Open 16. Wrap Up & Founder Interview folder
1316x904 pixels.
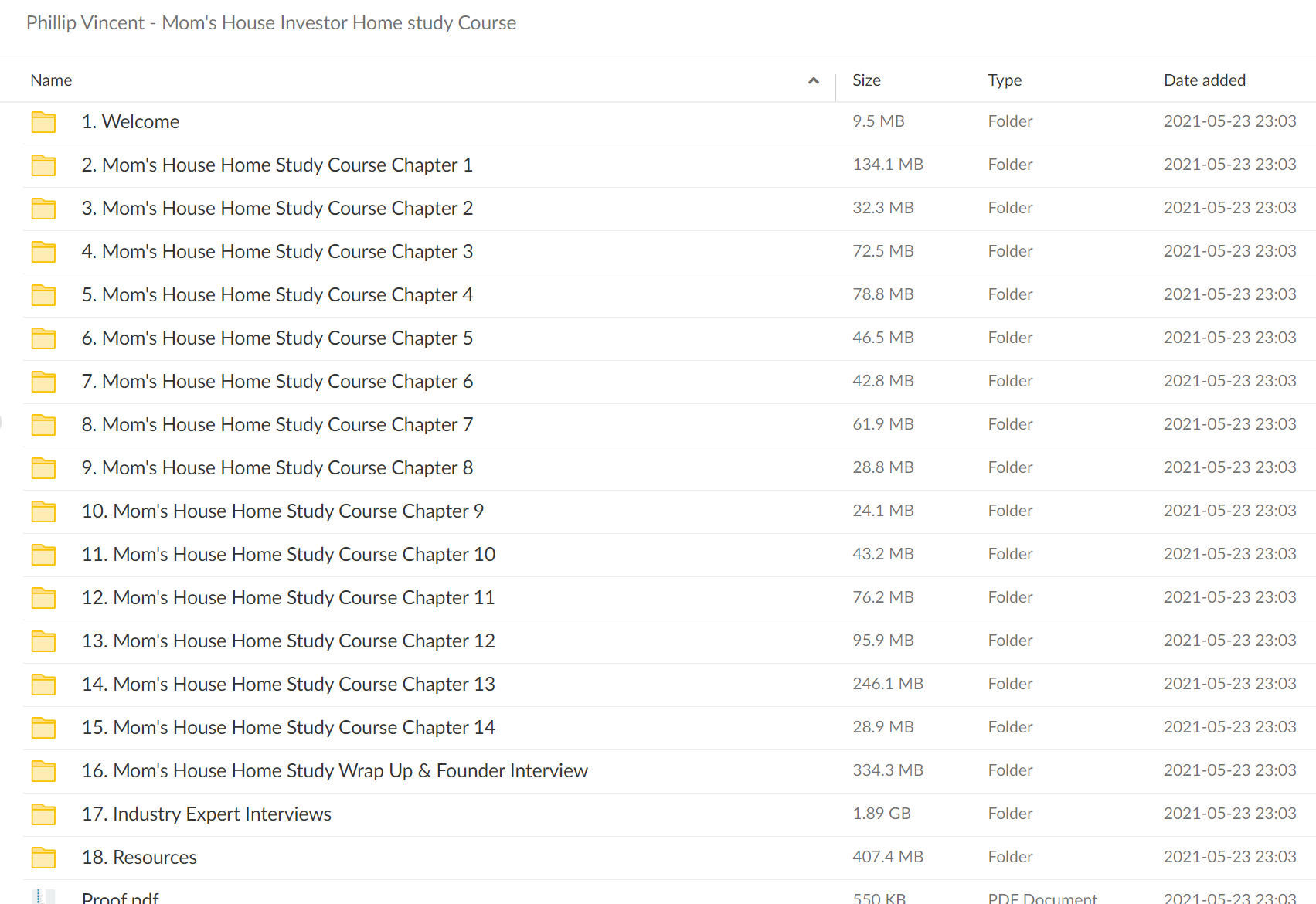pos(335,771)
